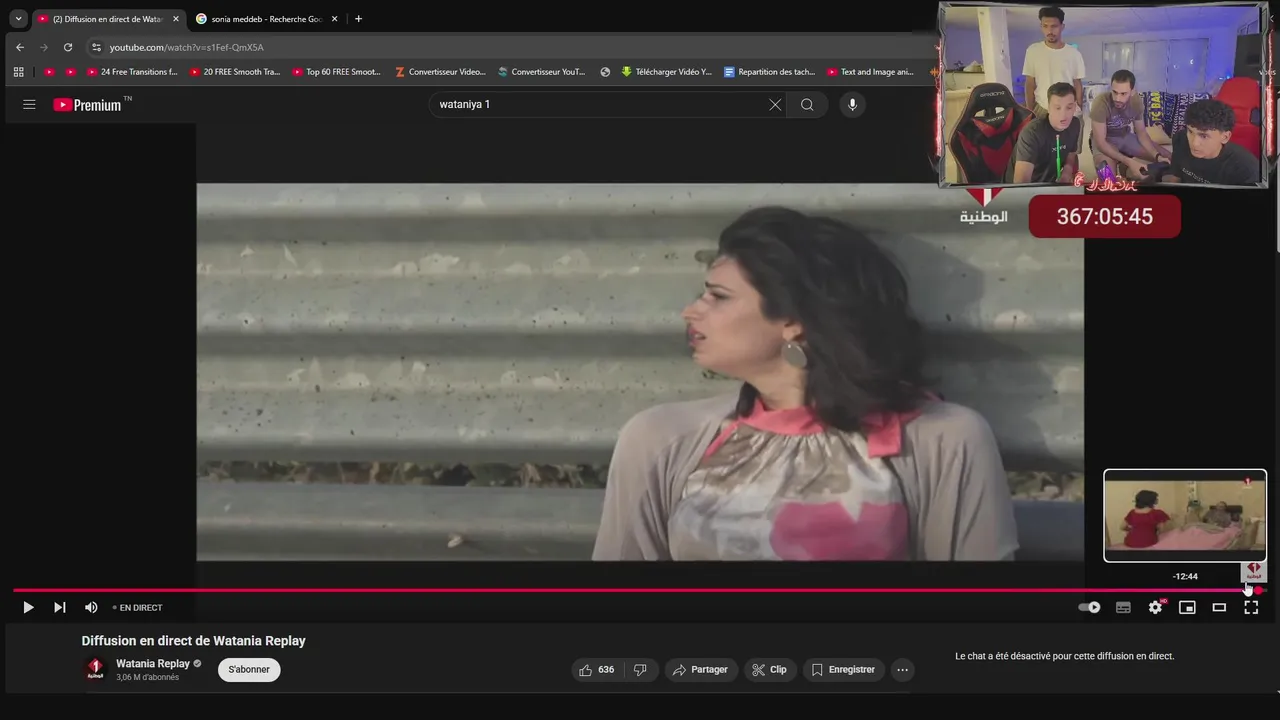The width and height of the screenshot is (1280, 720).
Task: Subscribe with S'abonner button
Action: pyautogui.click(x=249, y=670)
